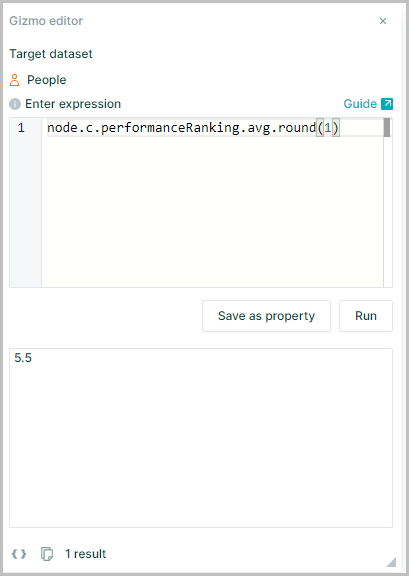Image resolution: width=409 pixels, height=576 pixels.
Task: Click the Save as property button
Action: click(x=266, y=316)
